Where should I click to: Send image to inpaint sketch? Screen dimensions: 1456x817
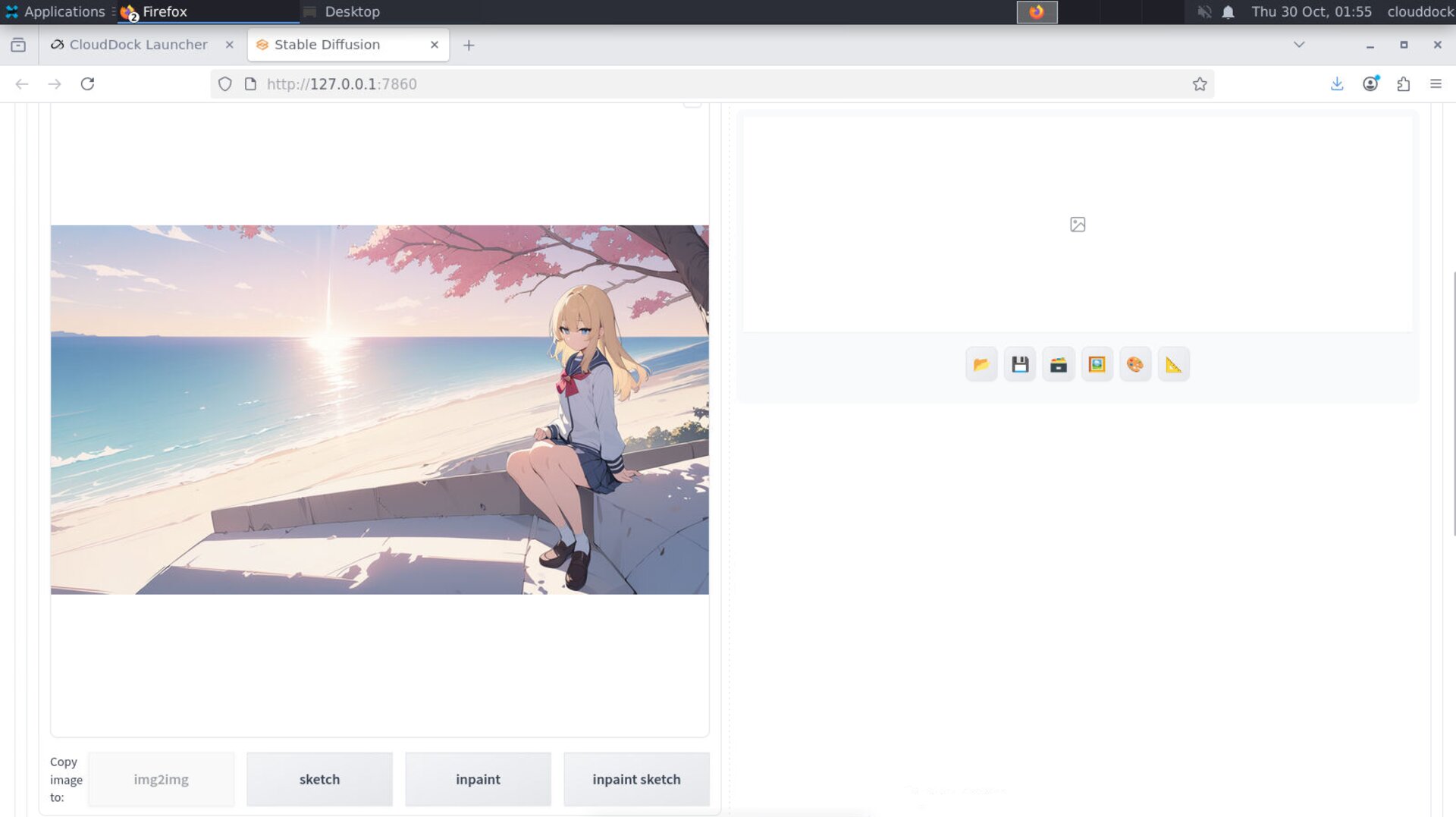tap(636, 779)
